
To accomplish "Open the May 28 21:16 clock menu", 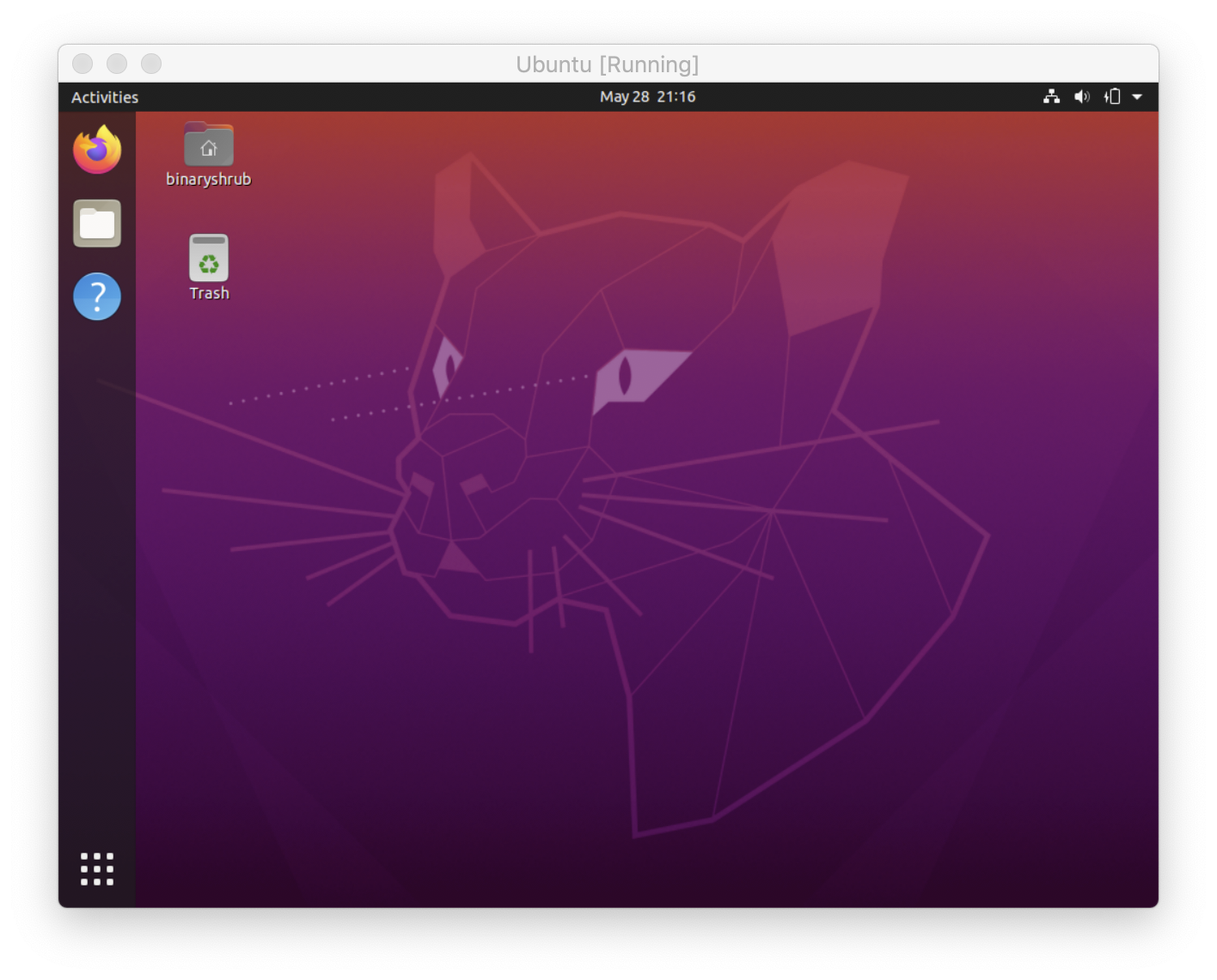I will pos(648,97).
